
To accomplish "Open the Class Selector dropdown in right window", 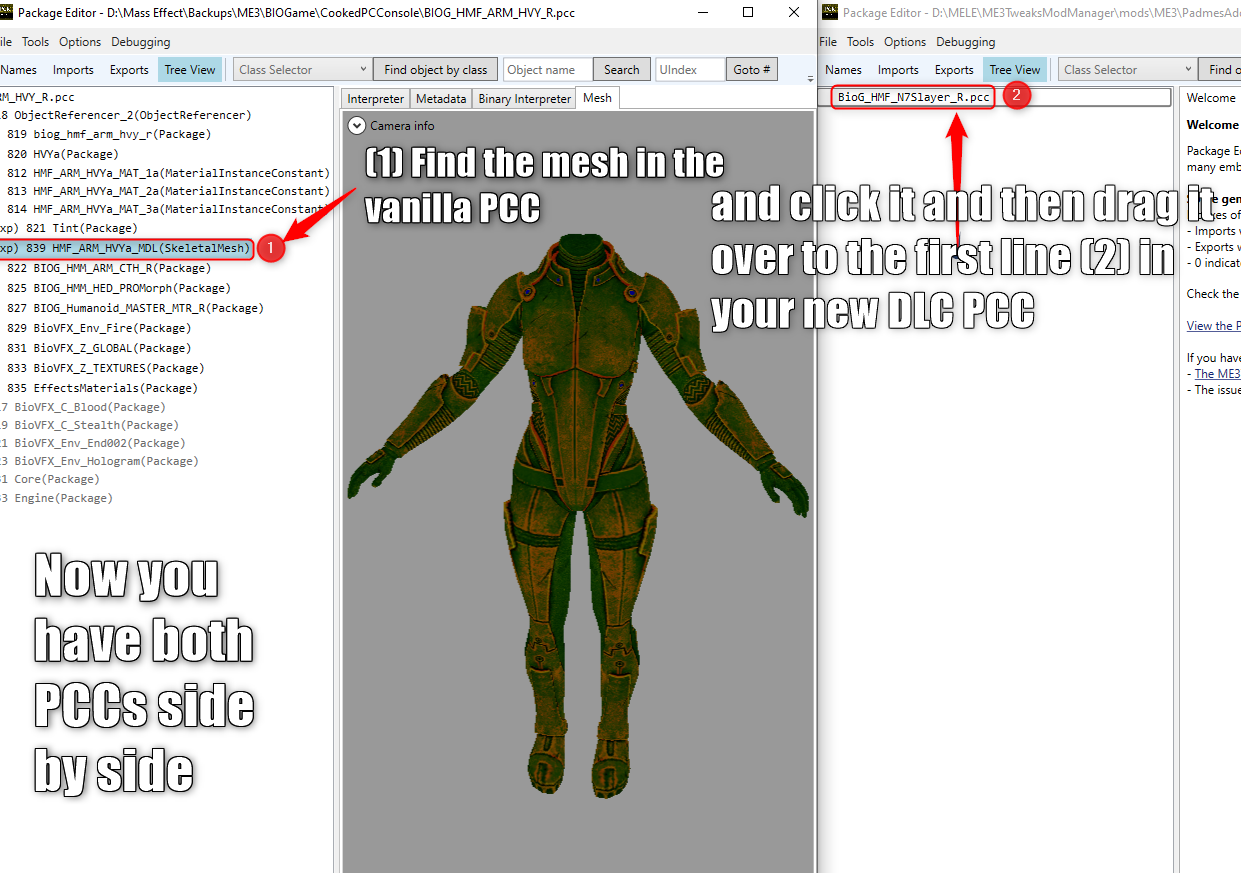I will coord(1128,70).
